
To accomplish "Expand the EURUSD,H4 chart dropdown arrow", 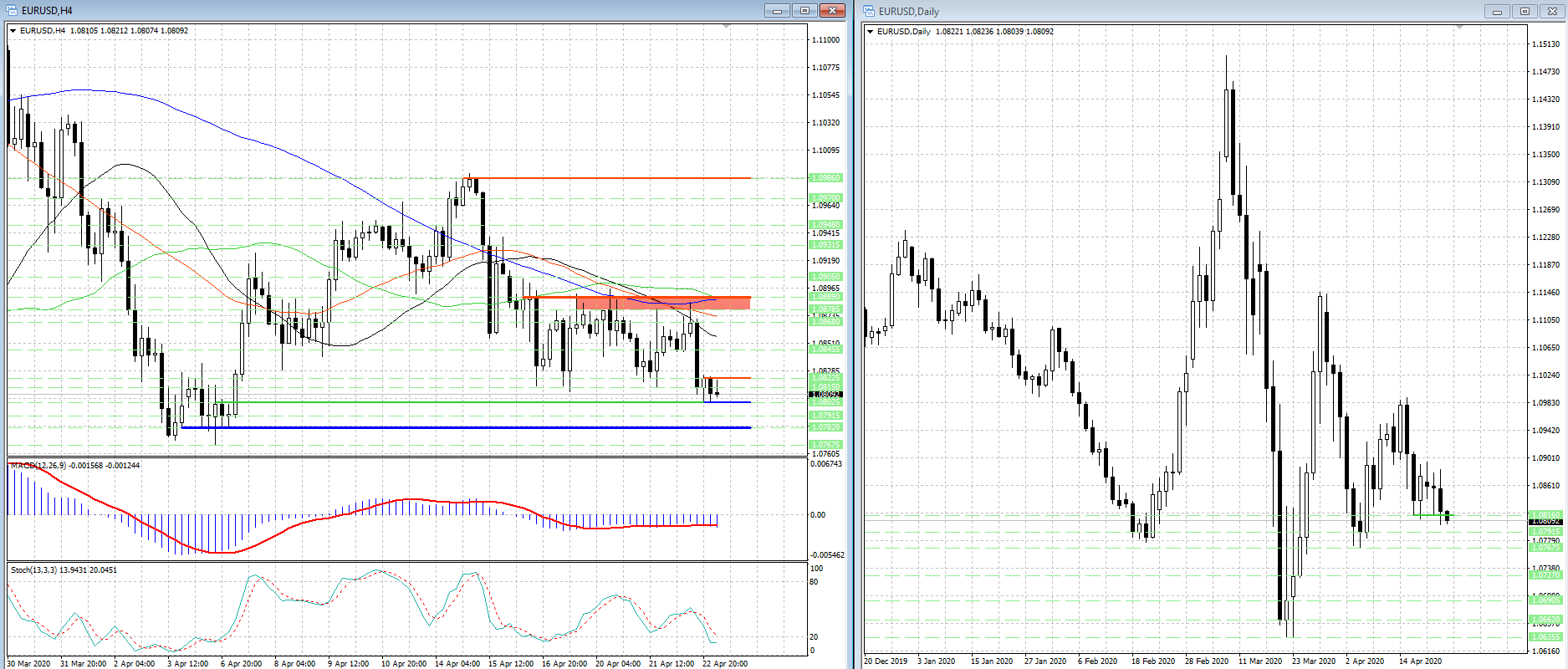I will (13, 31).
